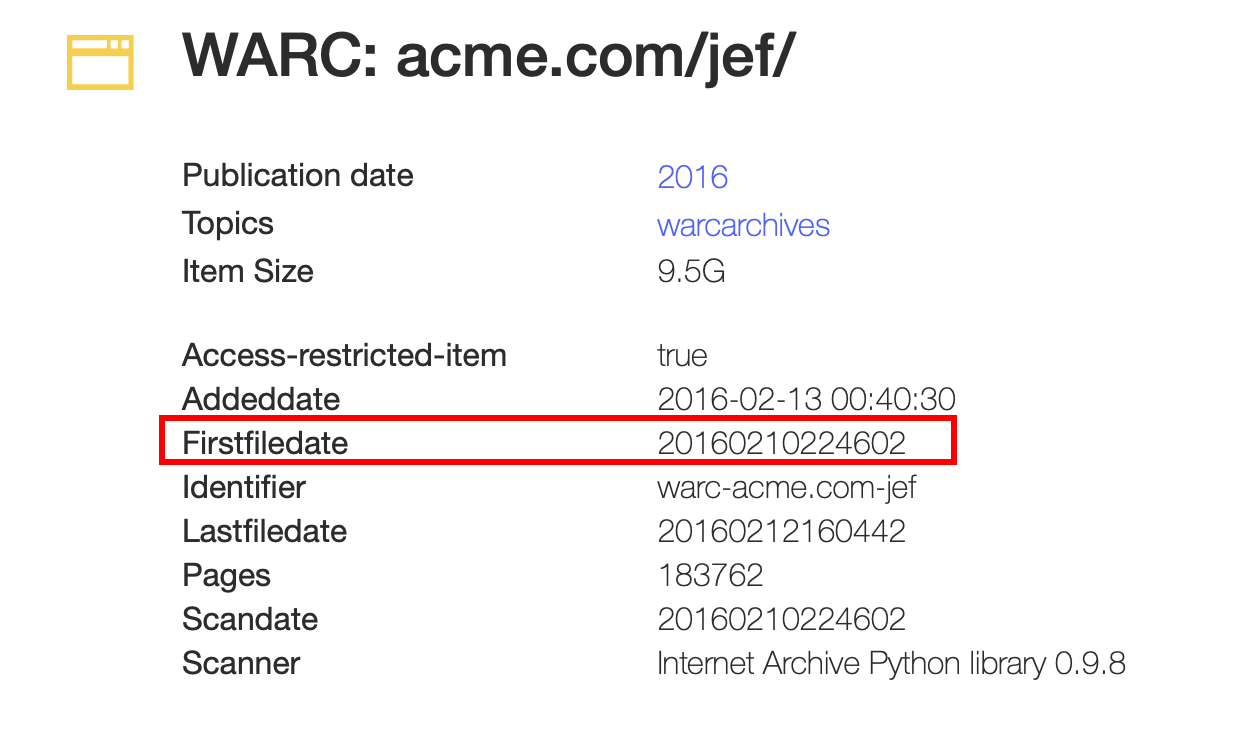Open the warcarchives topic link
This screenshot has height=738, width=1242.
pos(743,225)
